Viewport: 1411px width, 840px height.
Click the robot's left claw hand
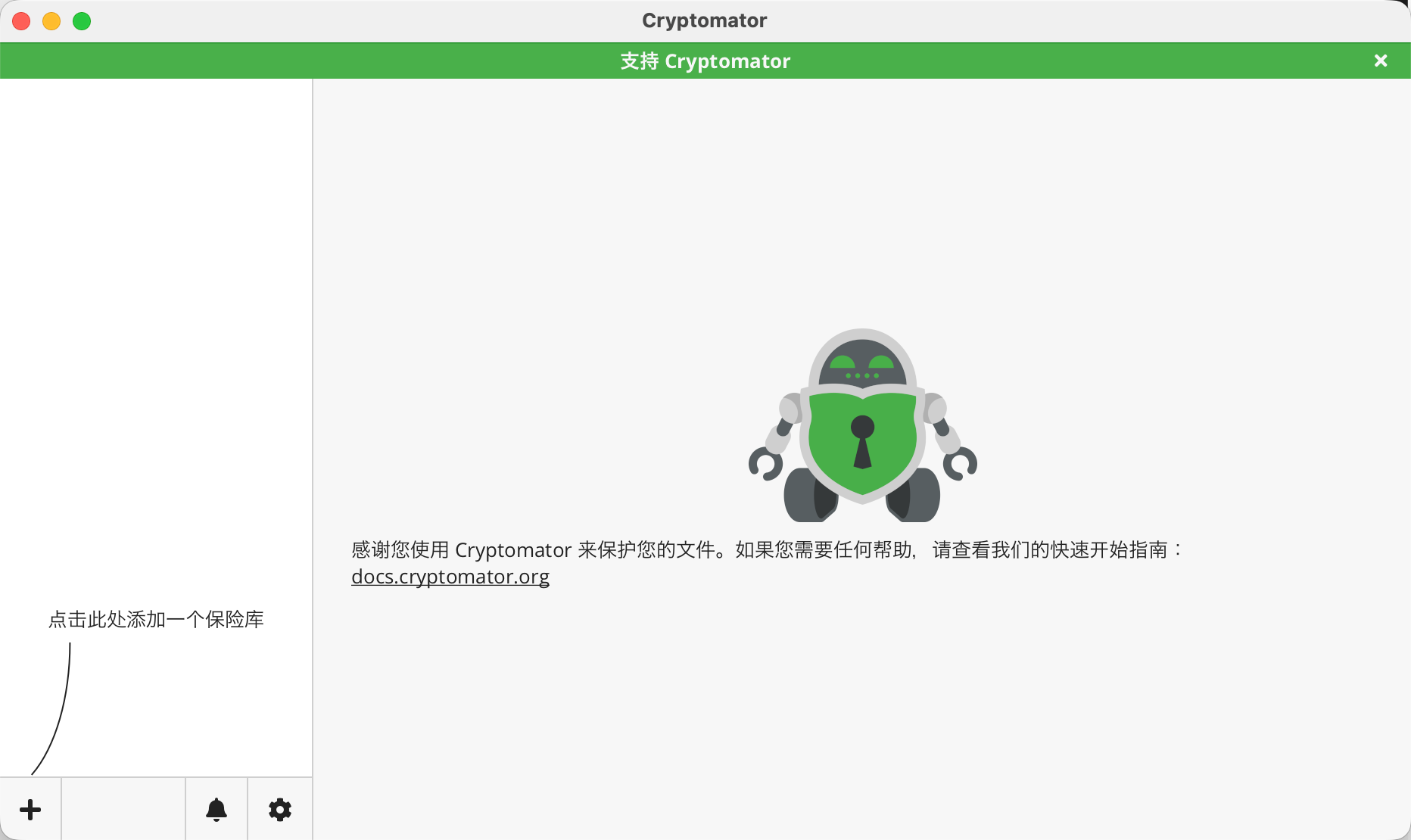[x=765, y=463]
